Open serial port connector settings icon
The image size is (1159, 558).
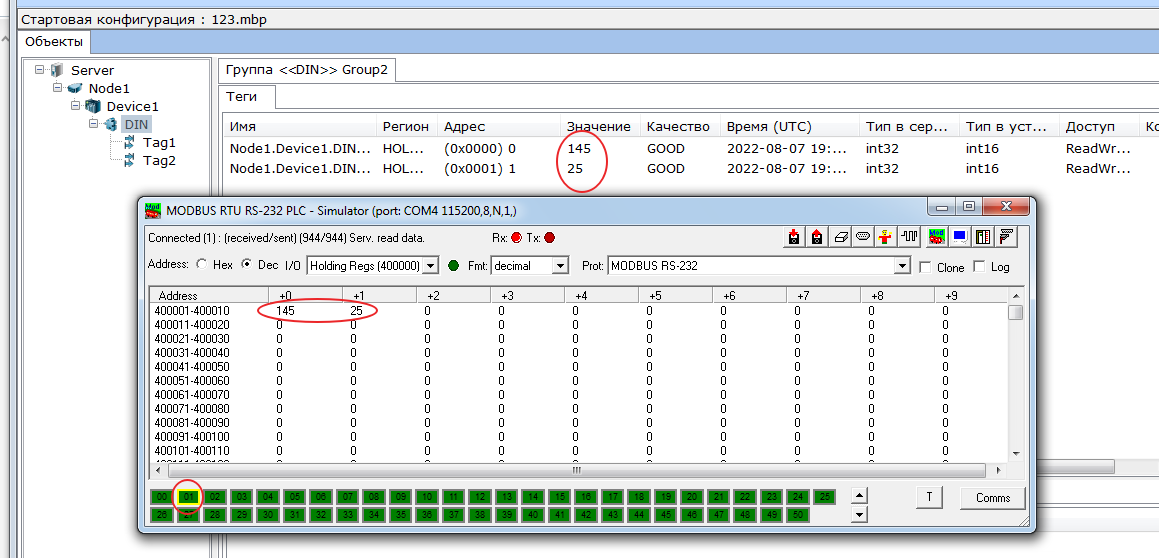coord(863,237)
